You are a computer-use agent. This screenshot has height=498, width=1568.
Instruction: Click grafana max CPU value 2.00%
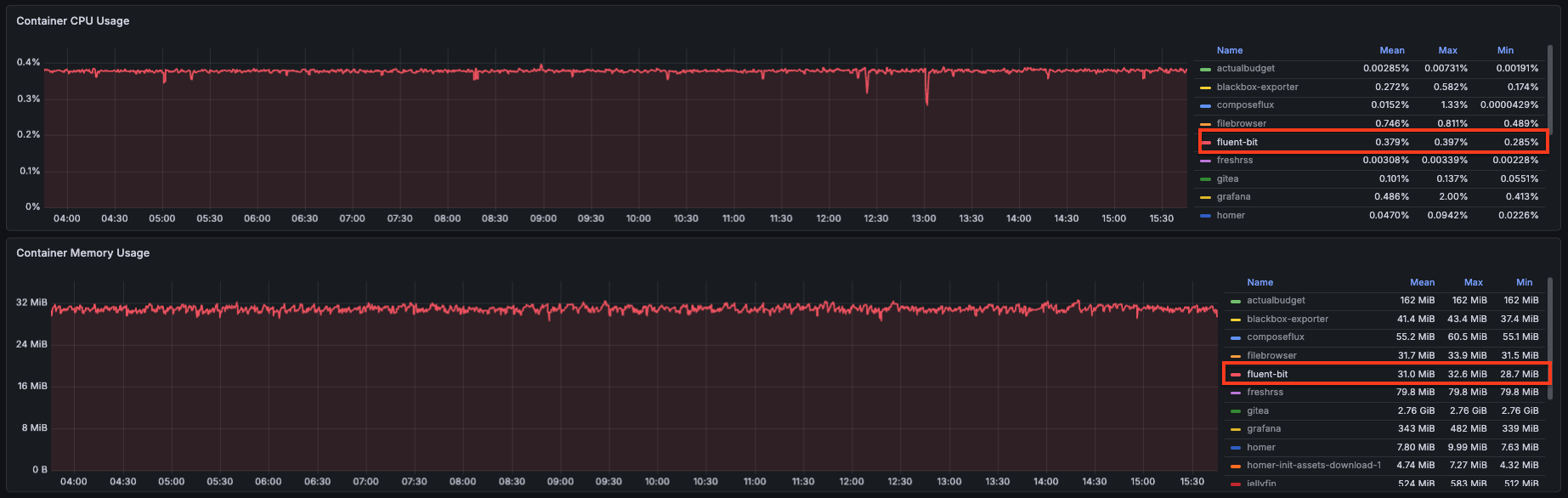pos(1453,196)
